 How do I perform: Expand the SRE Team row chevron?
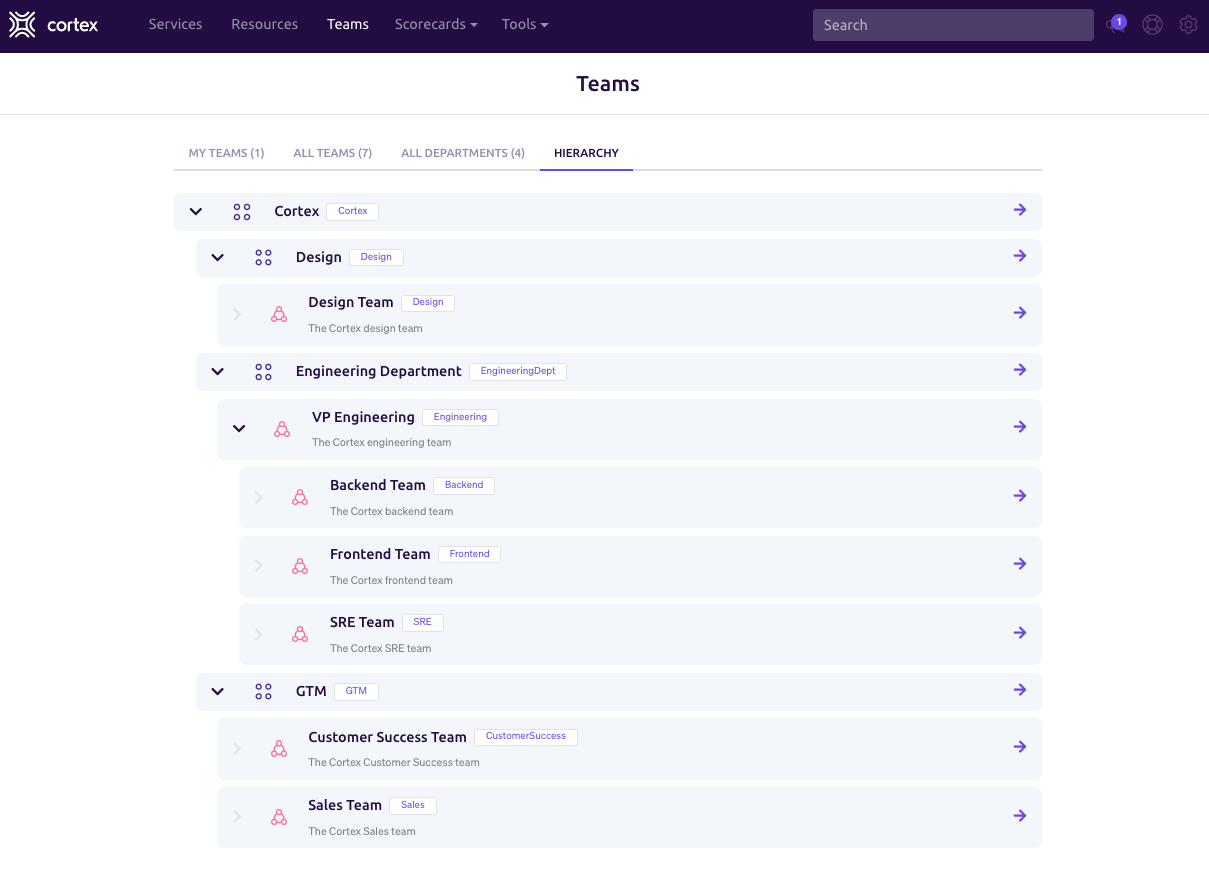tap(258, 634)
